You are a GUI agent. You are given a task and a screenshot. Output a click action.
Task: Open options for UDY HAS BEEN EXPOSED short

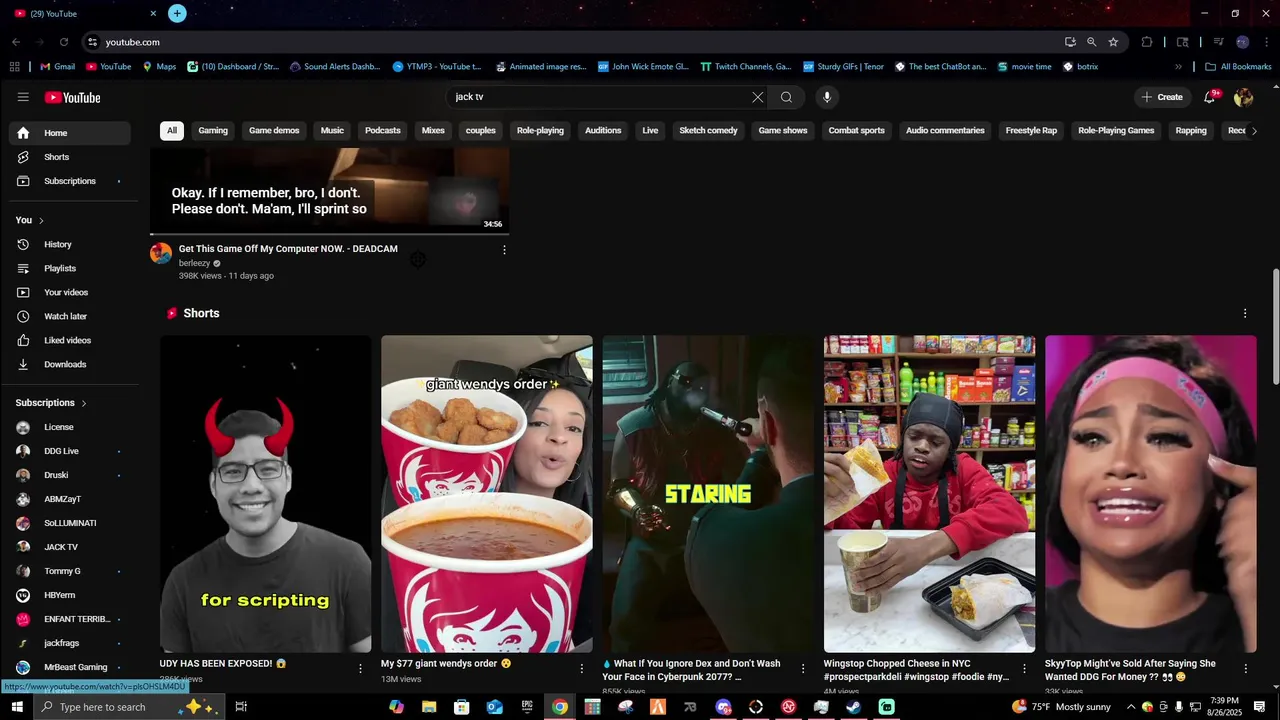[361, 668]
